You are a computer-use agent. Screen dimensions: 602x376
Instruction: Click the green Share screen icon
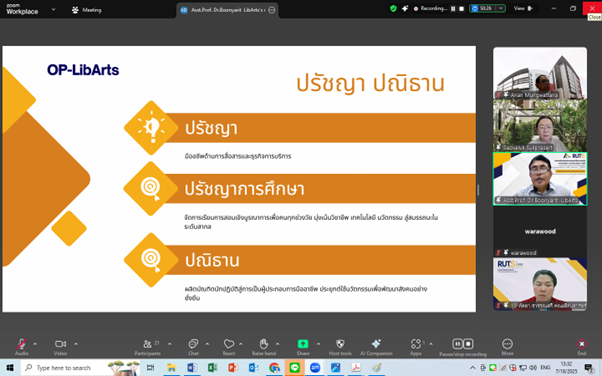(303, 343)
